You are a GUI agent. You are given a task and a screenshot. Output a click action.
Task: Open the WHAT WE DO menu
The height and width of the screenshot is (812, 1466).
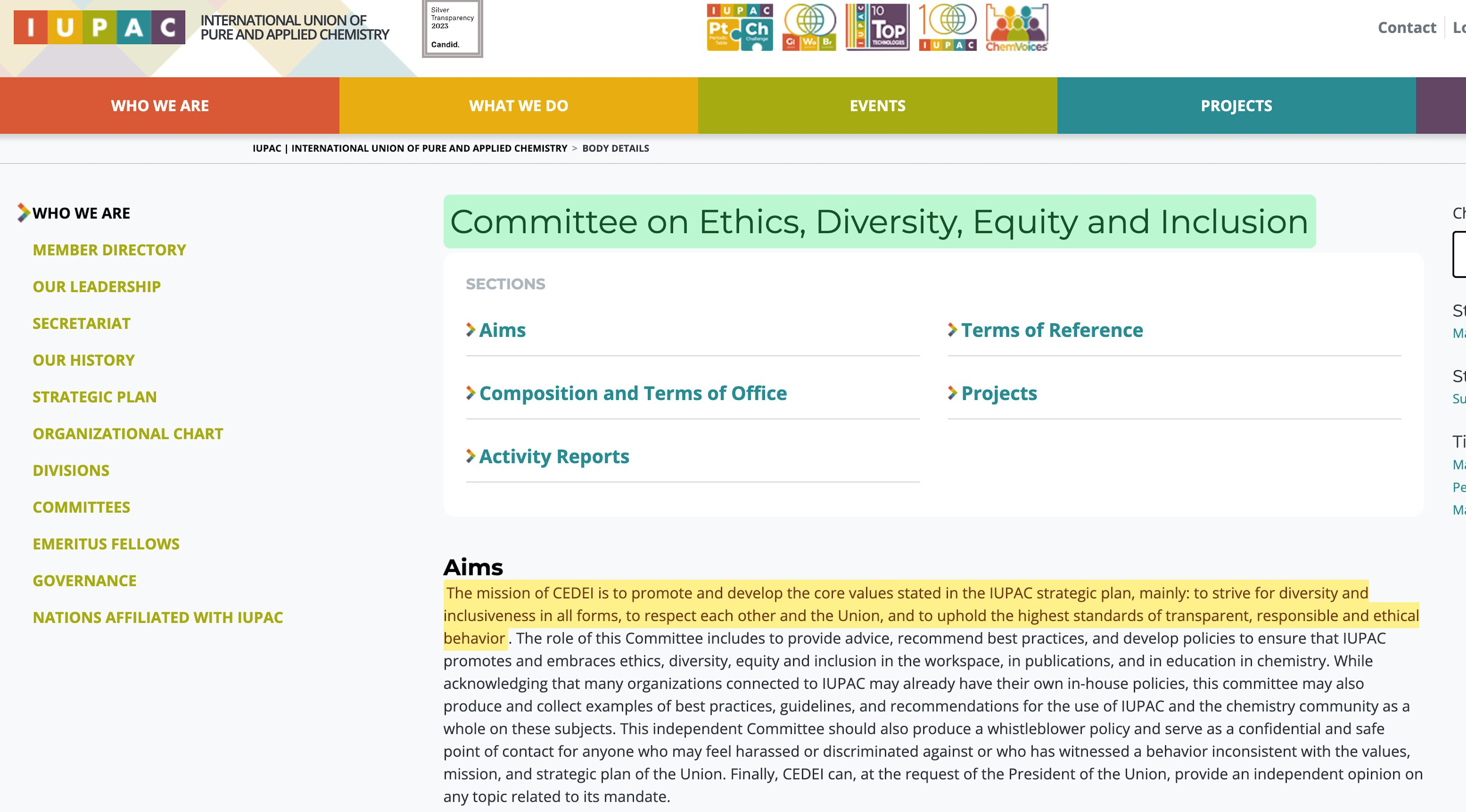518,106
